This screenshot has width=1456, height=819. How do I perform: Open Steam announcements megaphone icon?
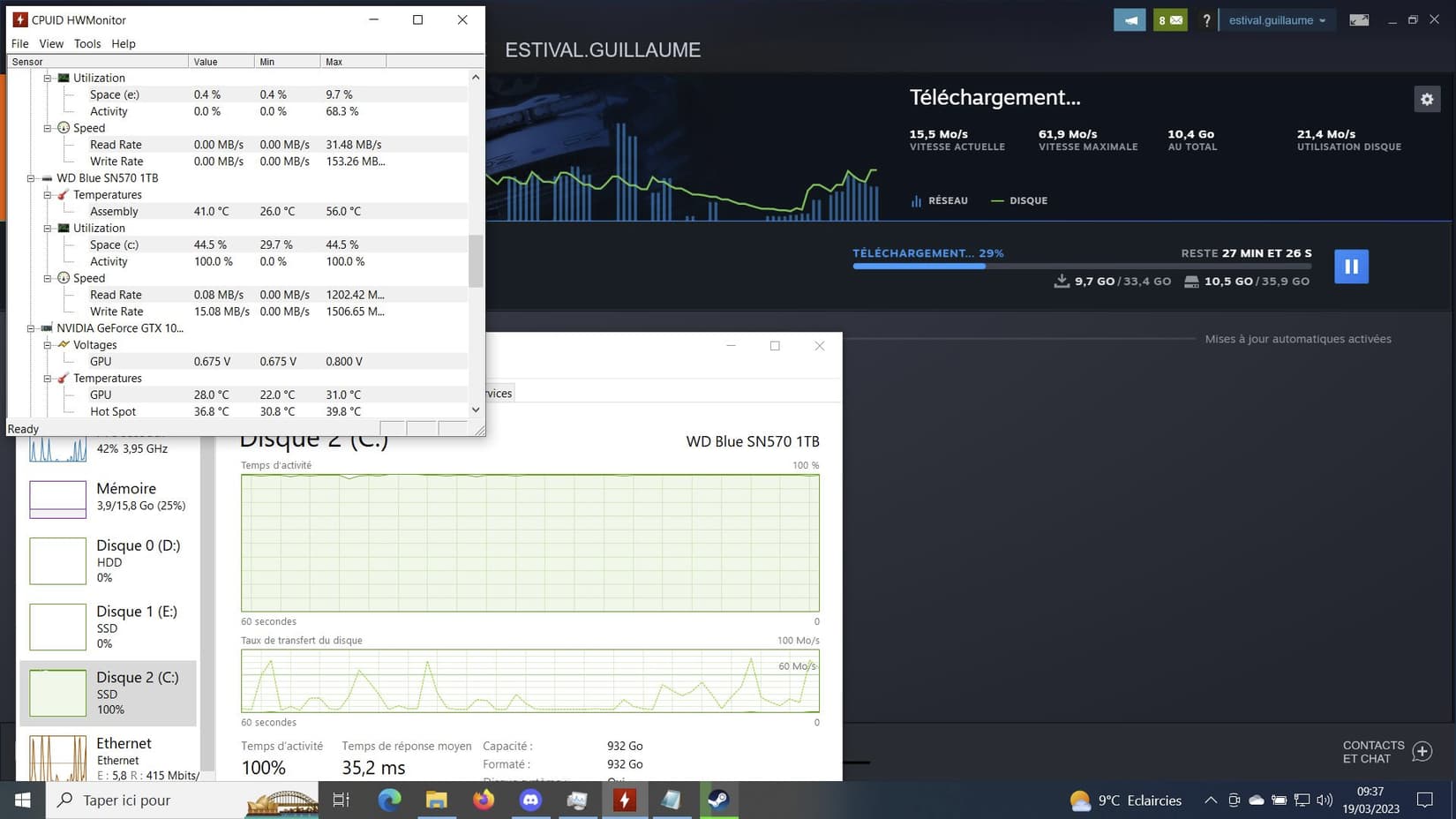pyautogui.click(x=1130, y=20)
